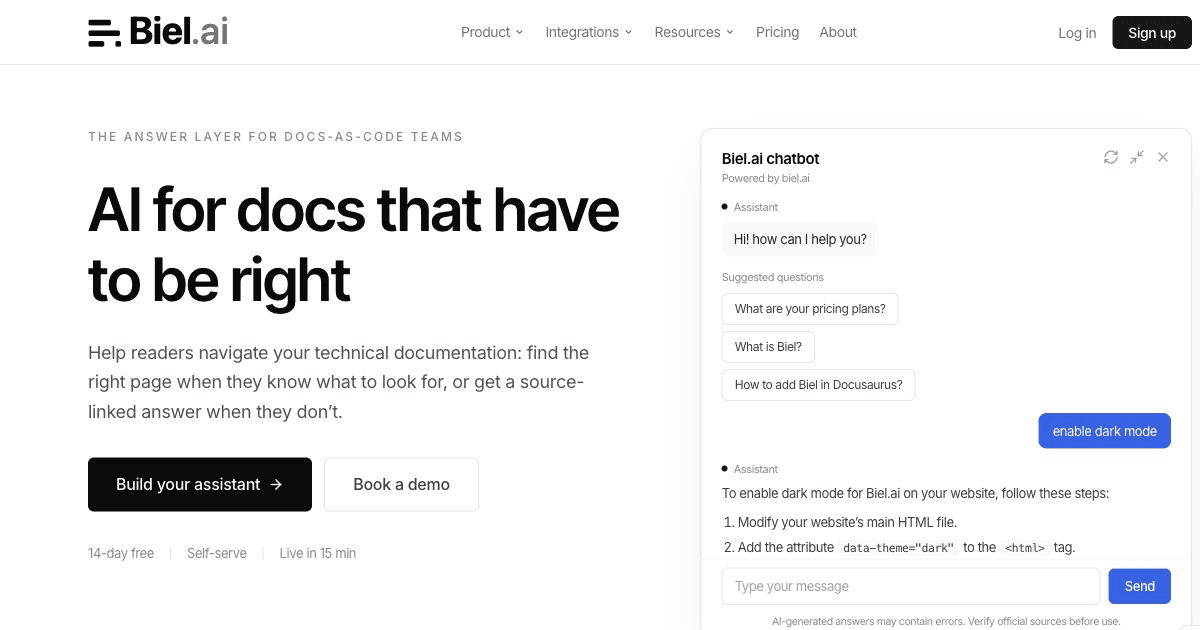The width and height of the screenshot is (1200, 630).
Task: Collapse the chatbot window using the minimize arrows
Action: (x=1137, y=157)
